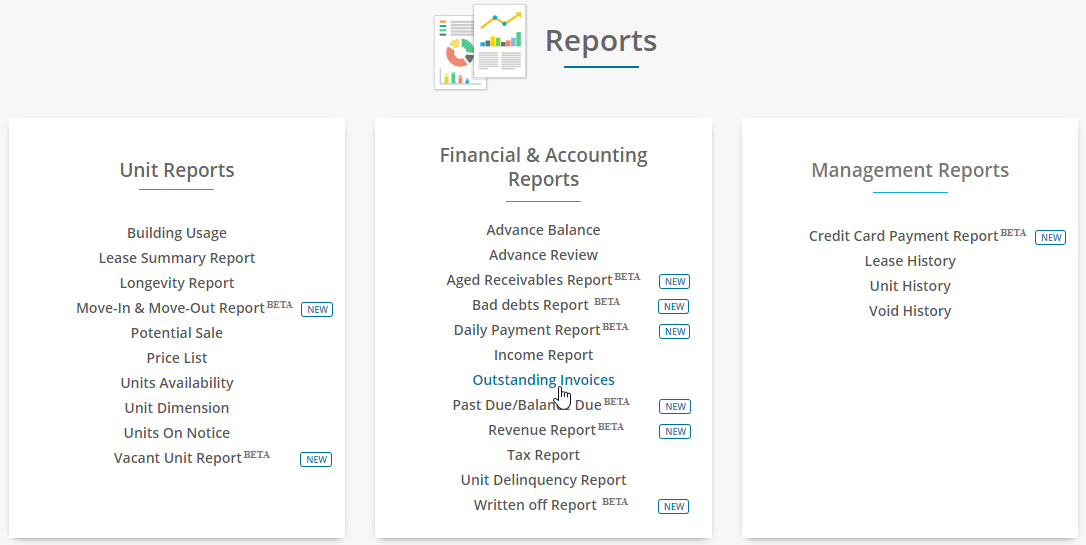Open the Tax Report link
The height and width of the screenshot is (545, 1086).
[544, 454]
